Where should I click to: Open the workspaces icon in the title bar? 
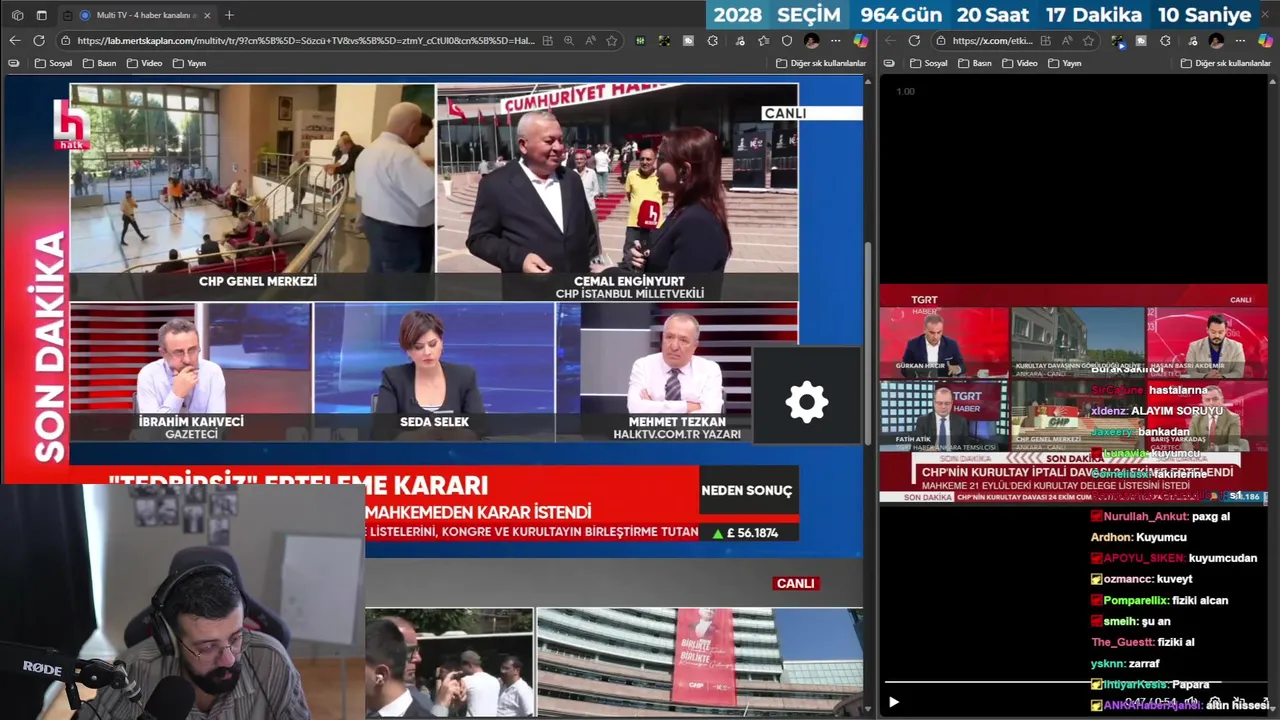[17, 15]
